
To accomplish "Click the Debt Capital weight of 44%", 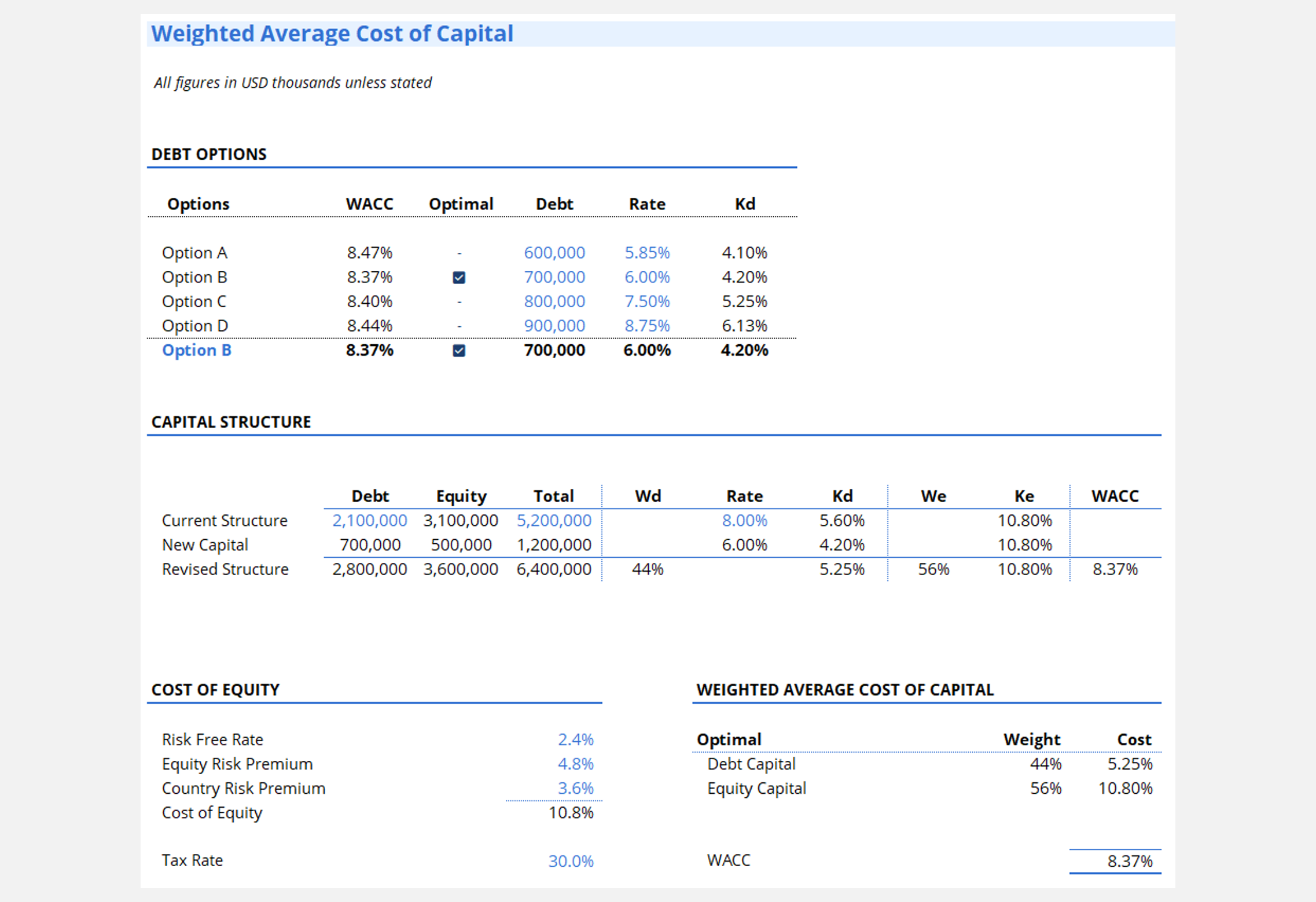I will tap(1047, 764).
